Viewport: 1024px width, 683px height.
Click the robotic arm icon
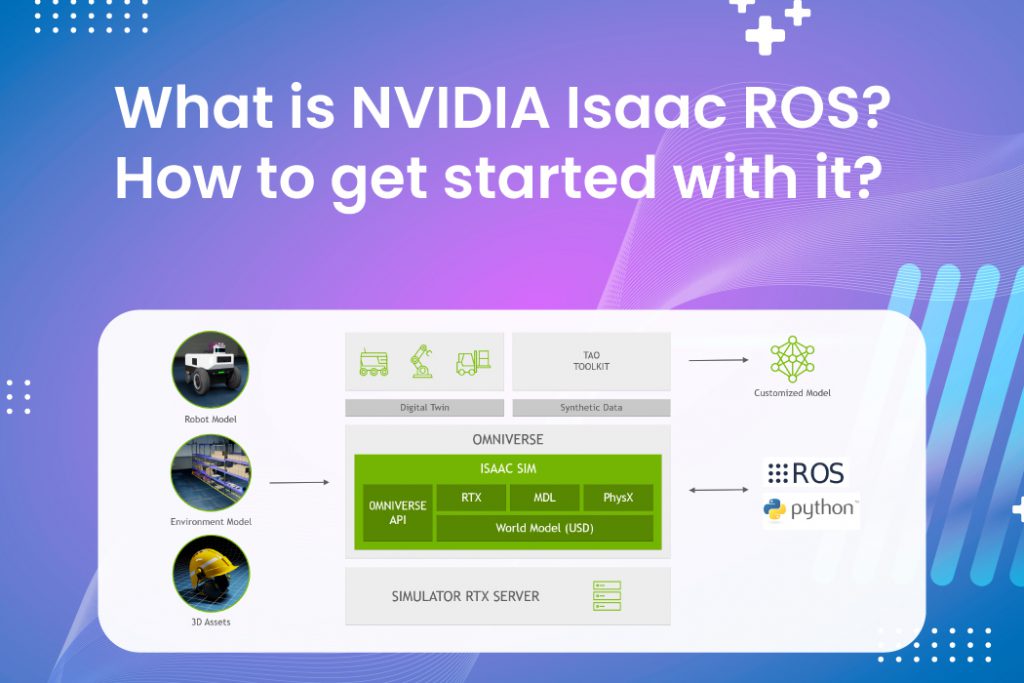[422, 361]
